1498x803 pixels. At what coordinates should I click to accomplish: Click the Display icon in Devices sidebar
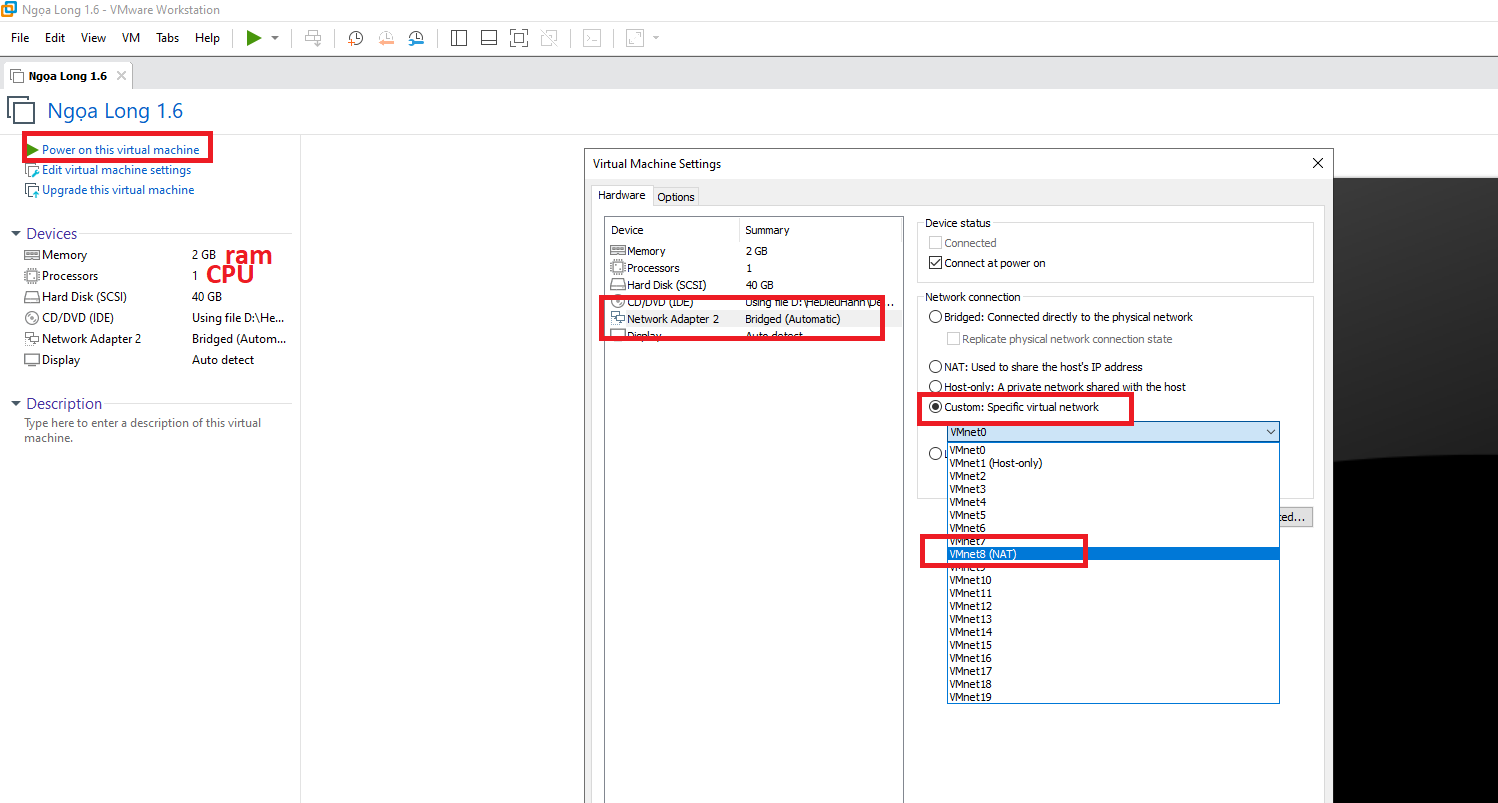click(32, 360)
